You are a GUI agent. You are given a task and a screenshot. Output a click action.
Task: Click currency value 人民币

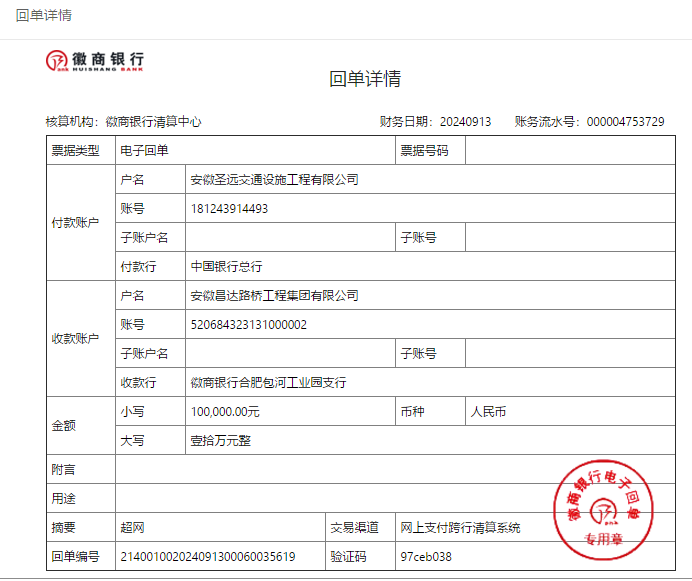coord(488,412)
